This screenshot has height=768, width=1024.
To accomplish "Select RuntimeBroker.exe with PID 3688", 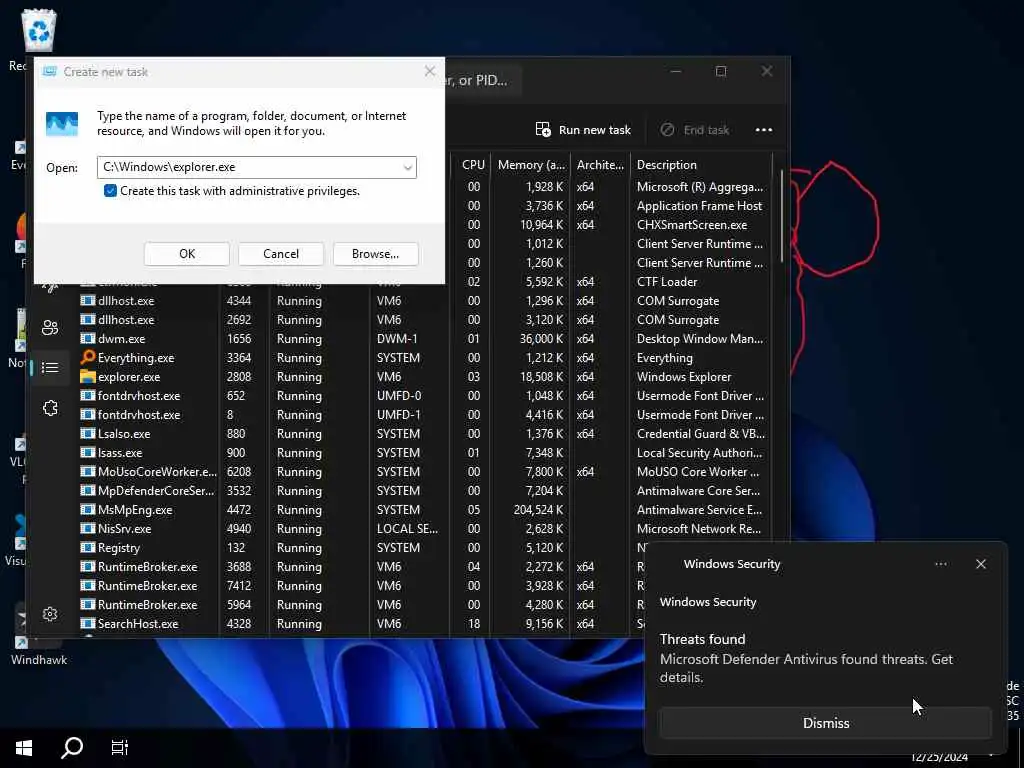I will click(361, 566).
